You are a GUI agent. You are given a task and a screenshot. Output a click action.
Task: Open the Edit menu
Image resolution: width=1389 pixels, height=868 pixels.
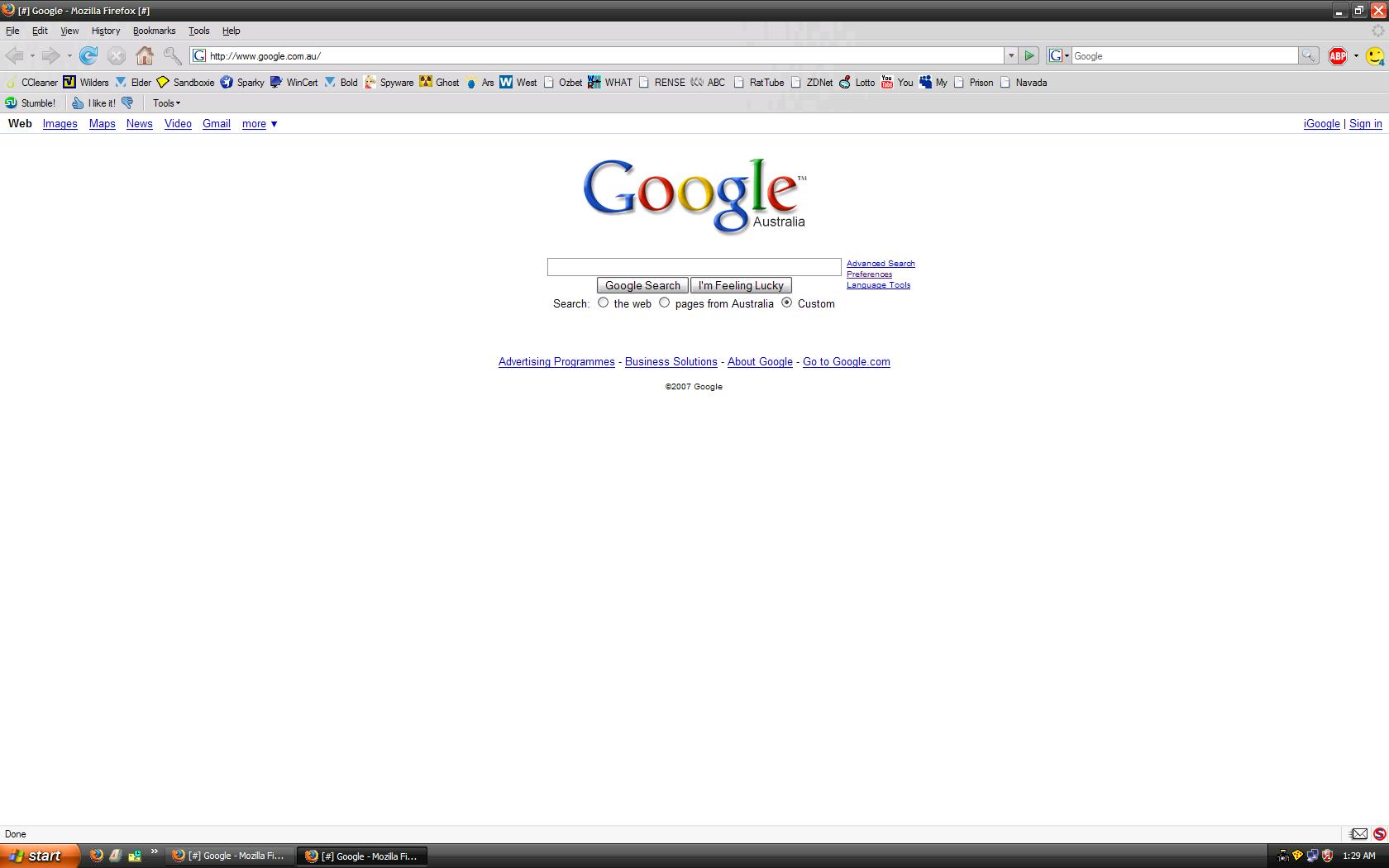click(x=40, y=31)
